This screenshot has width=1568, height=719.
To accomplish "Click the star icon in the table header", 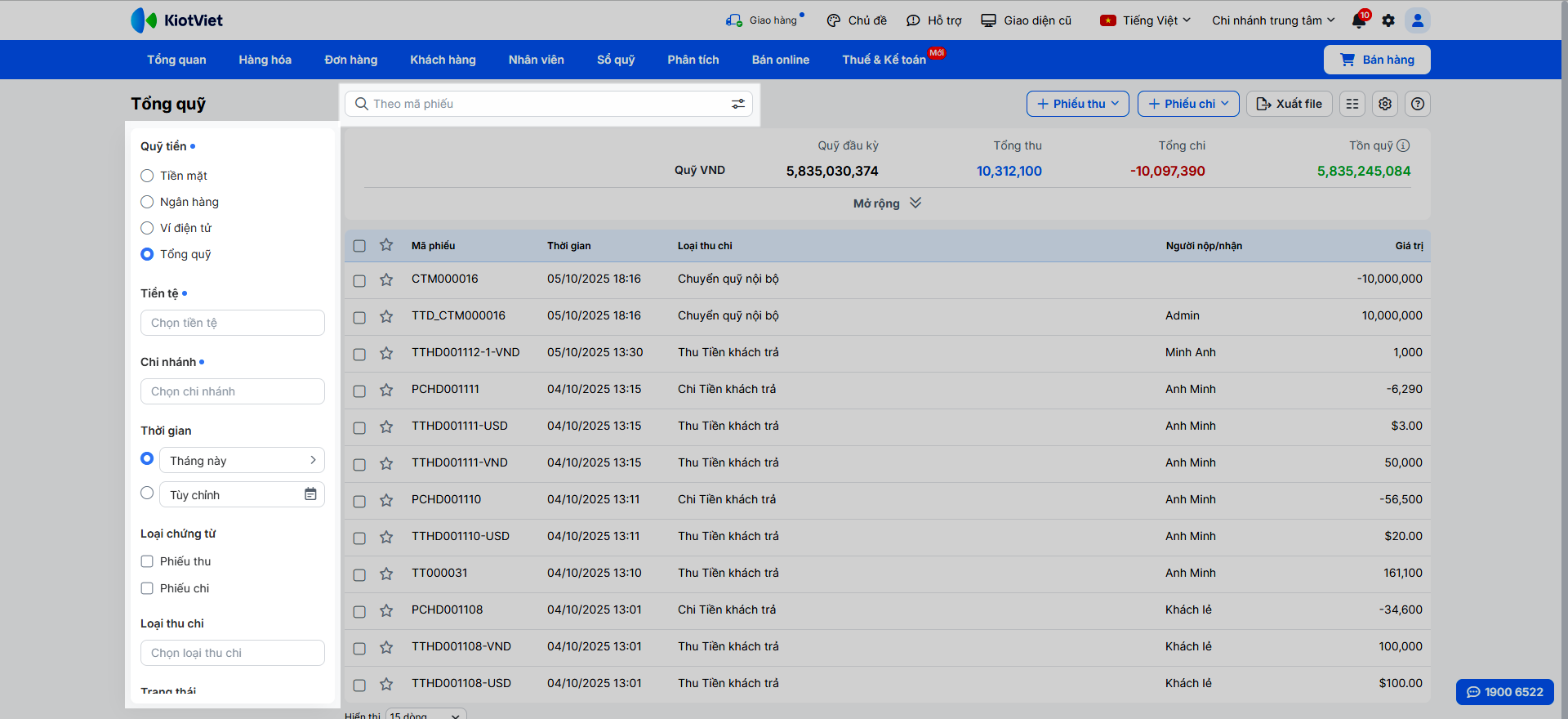I will tap(386, 245).
